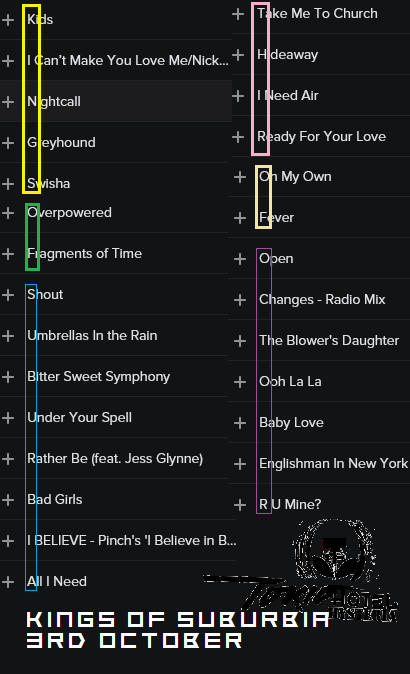410x674 pixels.
Task: Select the Fragments of Time track
Action: 85,254
